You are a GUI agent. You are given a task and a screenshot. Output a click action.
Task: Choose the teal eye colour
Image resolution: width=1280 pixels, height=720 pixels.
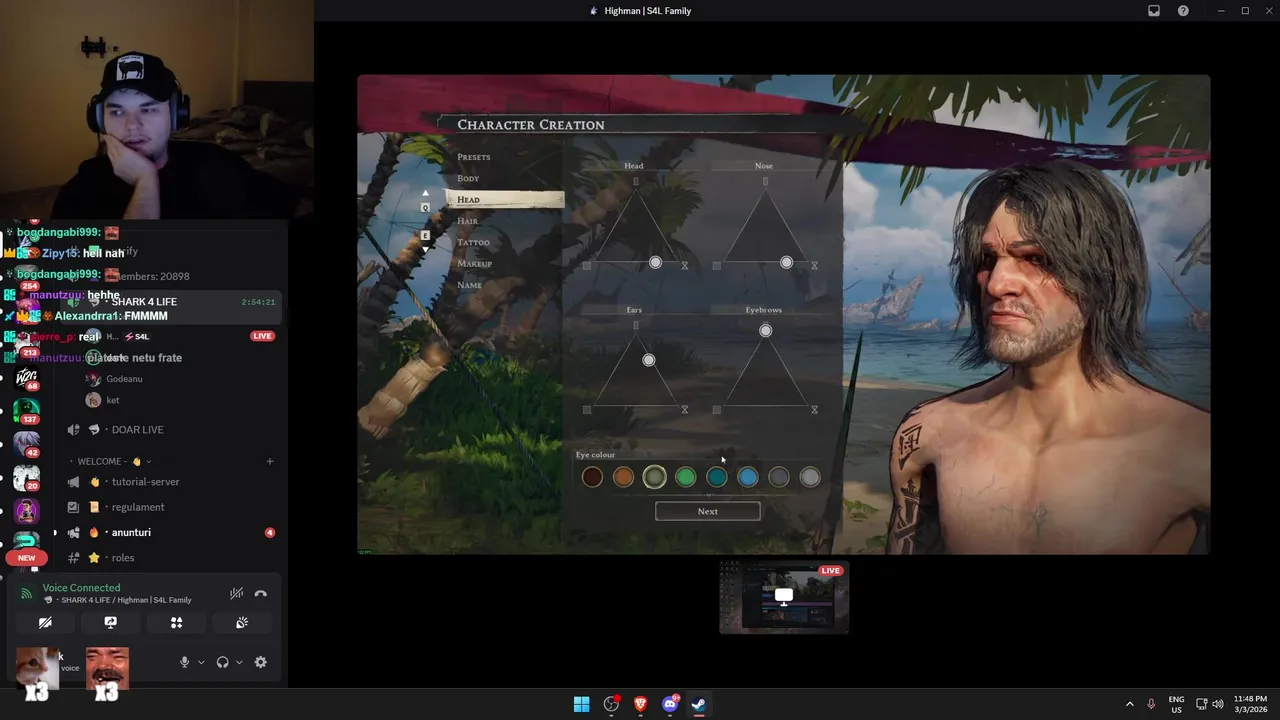coord(717,478)
